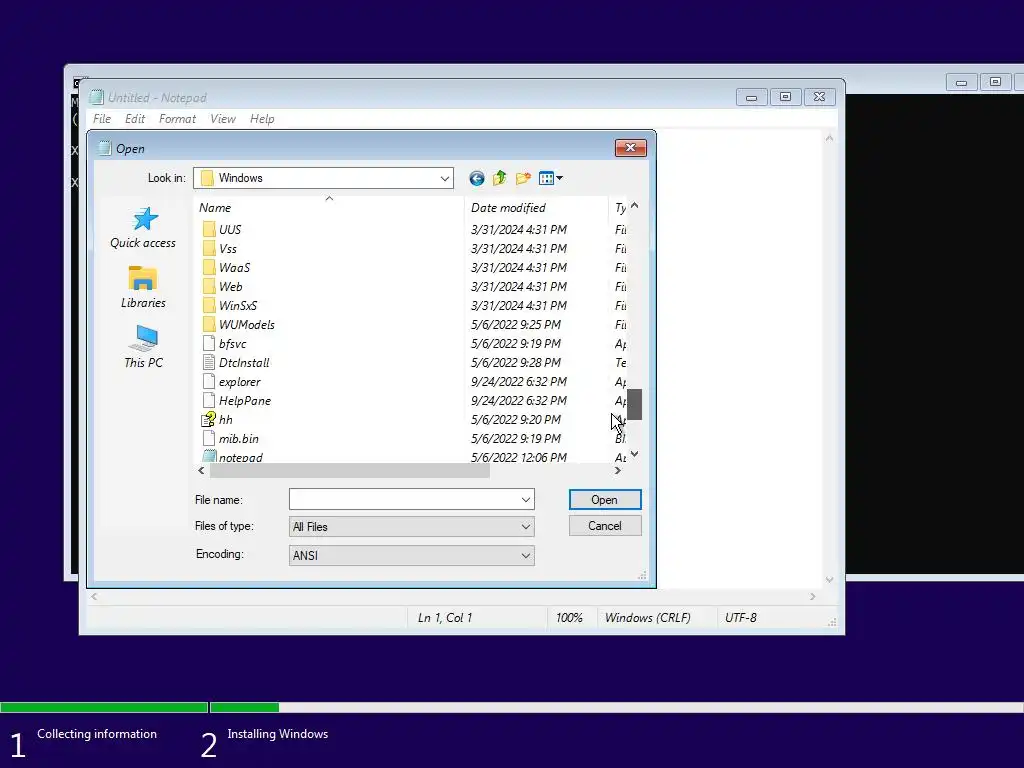The image size is (1024, 768).
Task: Select the Web folder icon
Action: point(209,286)
